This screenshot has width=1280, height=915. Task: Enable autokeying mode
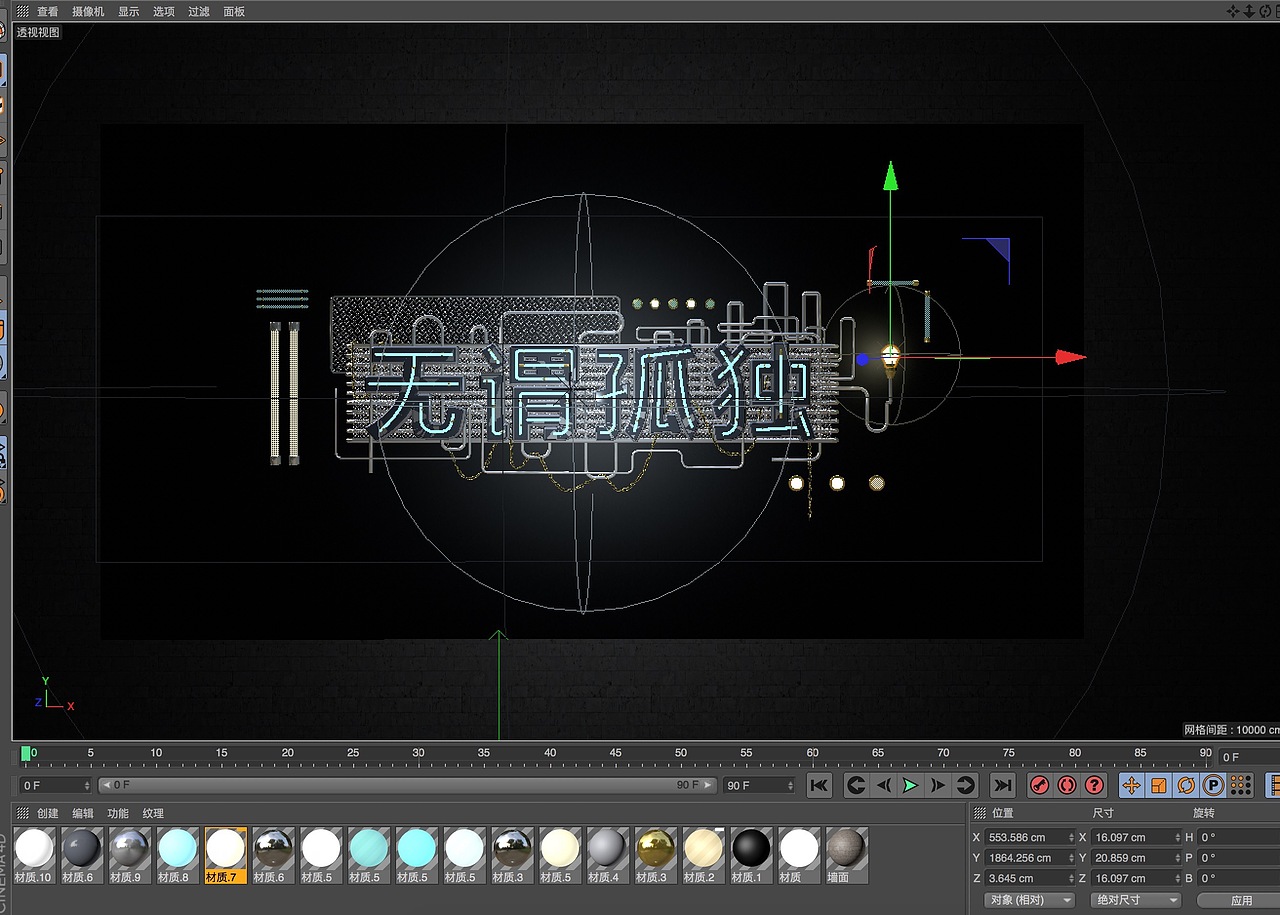(1067, 785)
